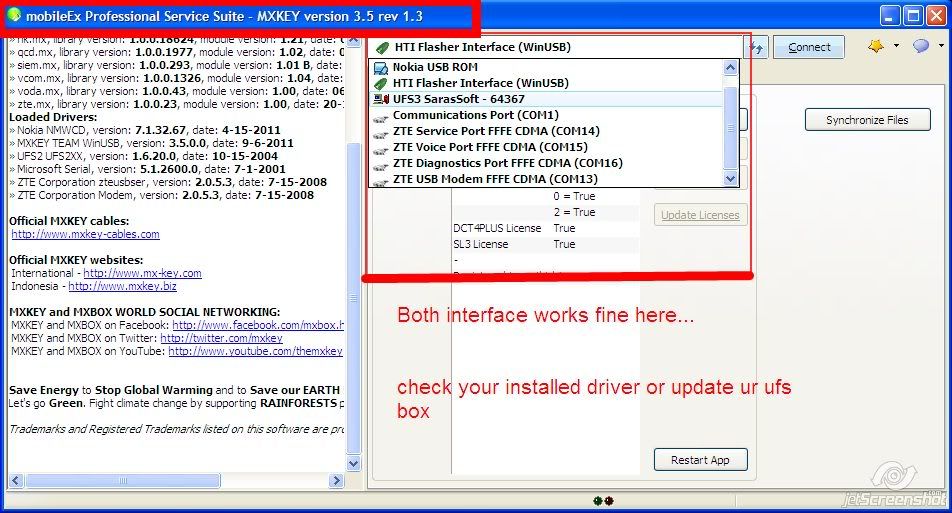Maximize the mobileEx window
Screen dimensions: 952x513
tap(913, 16)
